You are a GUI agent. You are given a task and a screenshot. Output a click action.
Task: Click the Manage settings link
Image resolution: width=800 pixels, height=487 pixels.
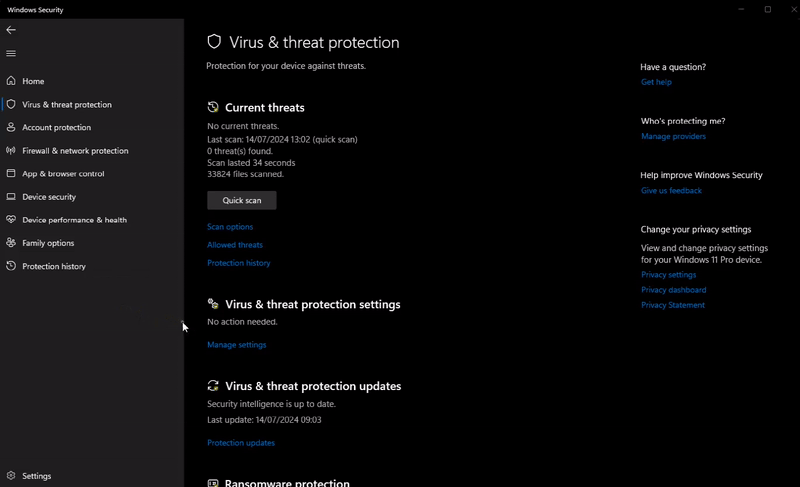[x=237, y=345]
